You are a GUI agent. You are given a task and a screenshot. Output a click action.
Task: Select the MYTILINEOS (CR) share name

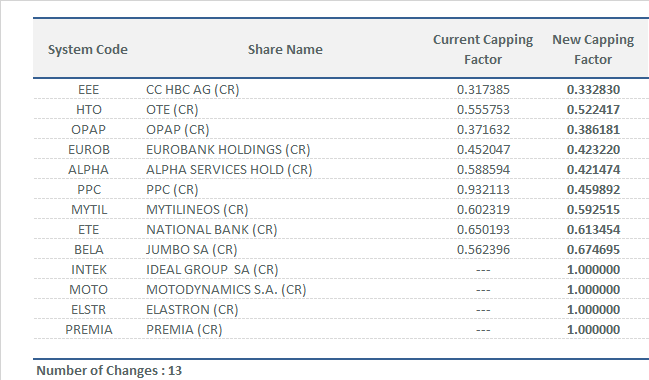pyautogui.click(x=197, y=209)
